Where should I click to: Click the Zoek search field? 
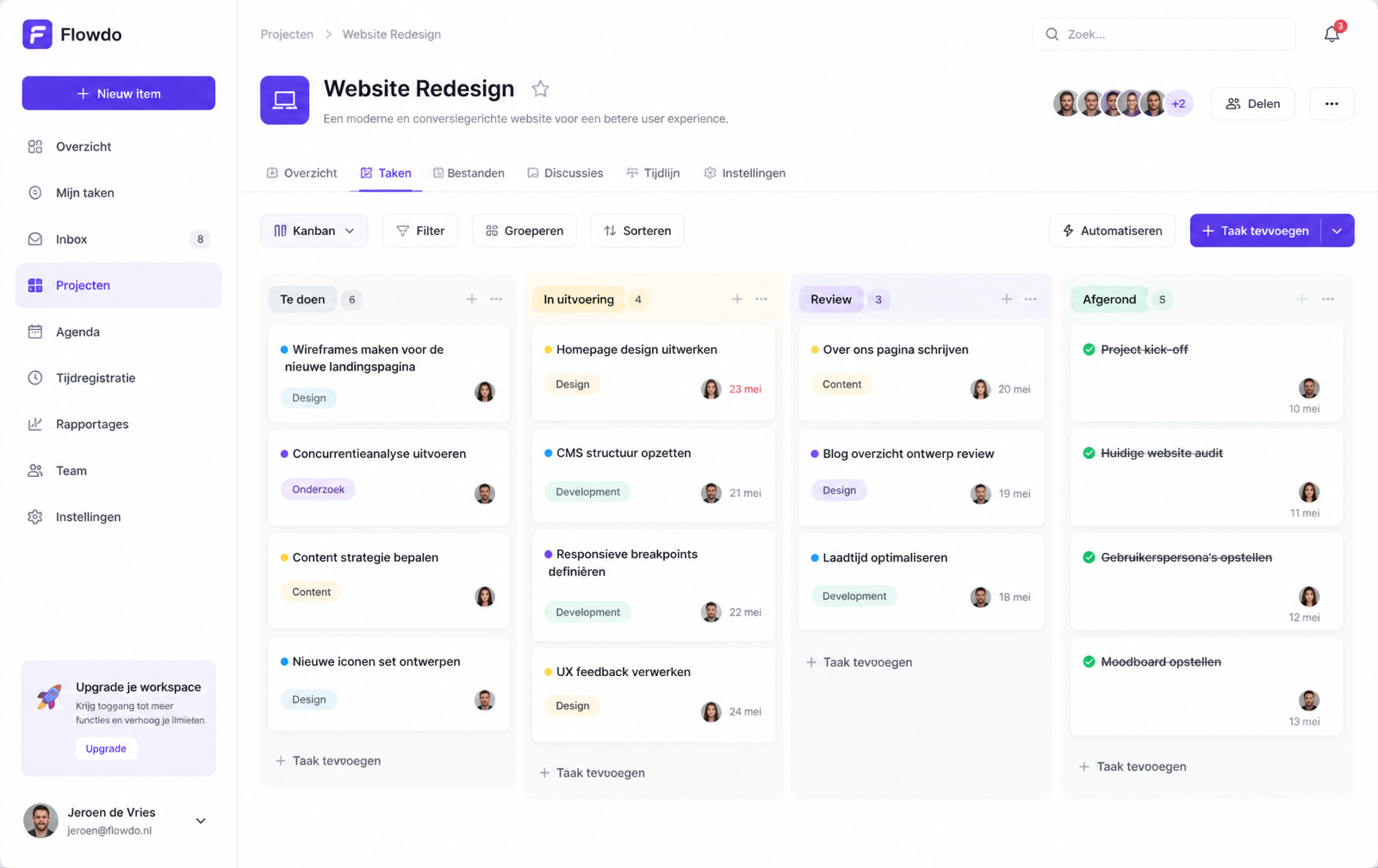(1164, 34)
